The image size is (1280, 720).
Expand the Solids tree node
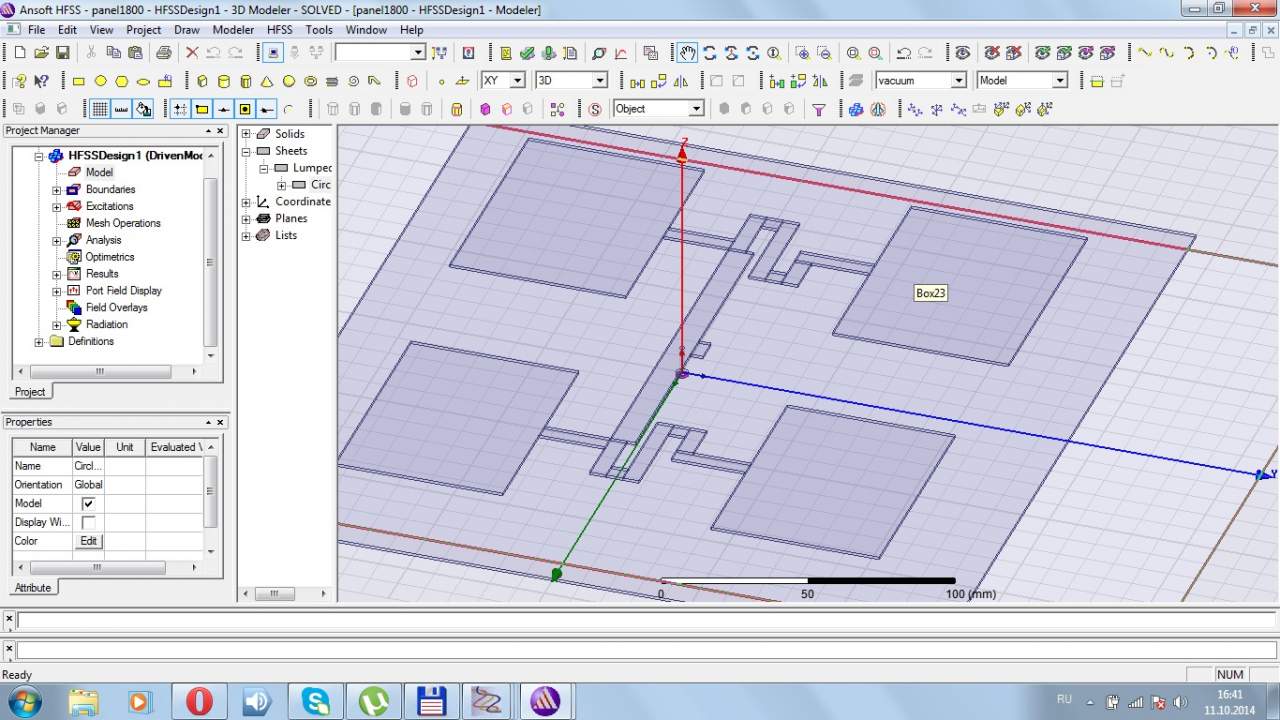coord(247,134)
